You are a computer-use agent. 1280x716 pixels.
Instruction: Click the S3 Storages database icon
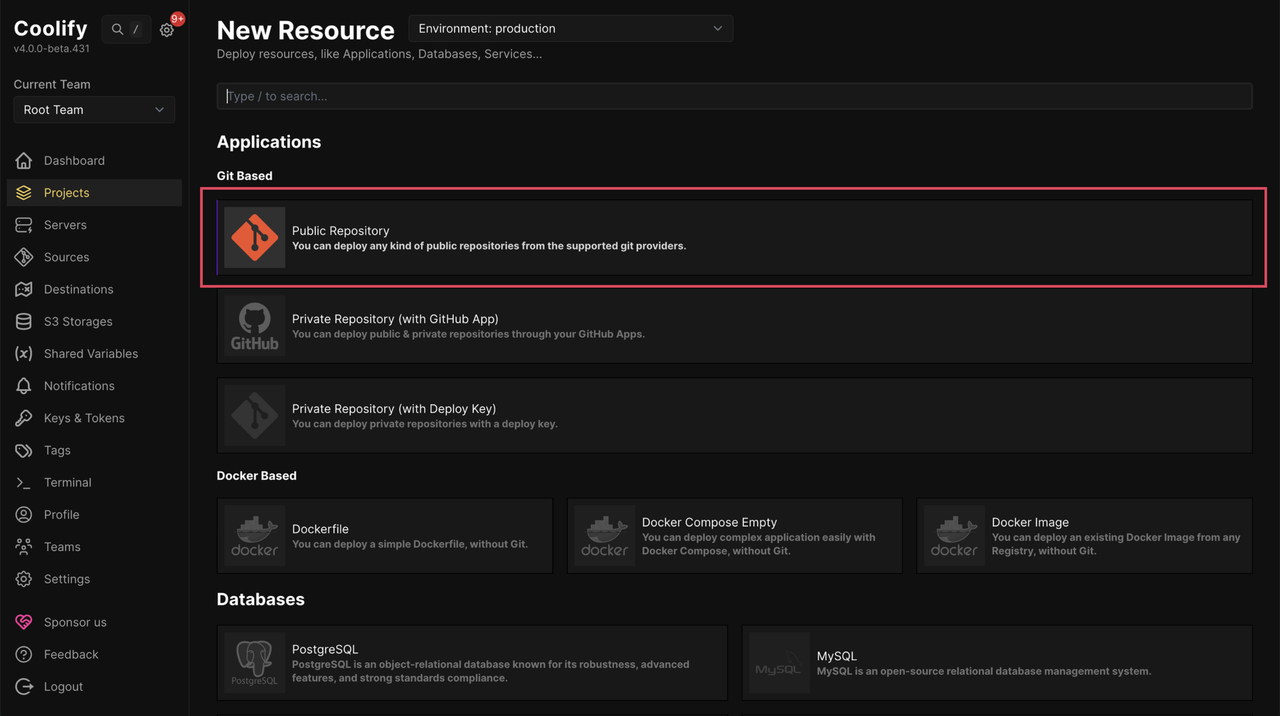point(24,321)
